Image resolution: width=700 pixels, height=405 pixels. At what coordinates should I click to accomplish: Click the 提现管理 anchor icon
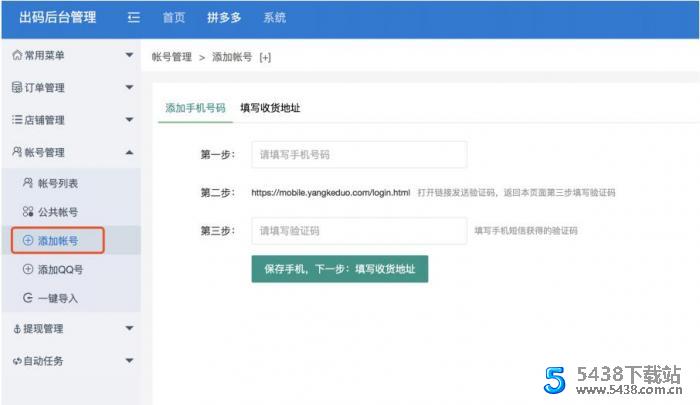16,328
